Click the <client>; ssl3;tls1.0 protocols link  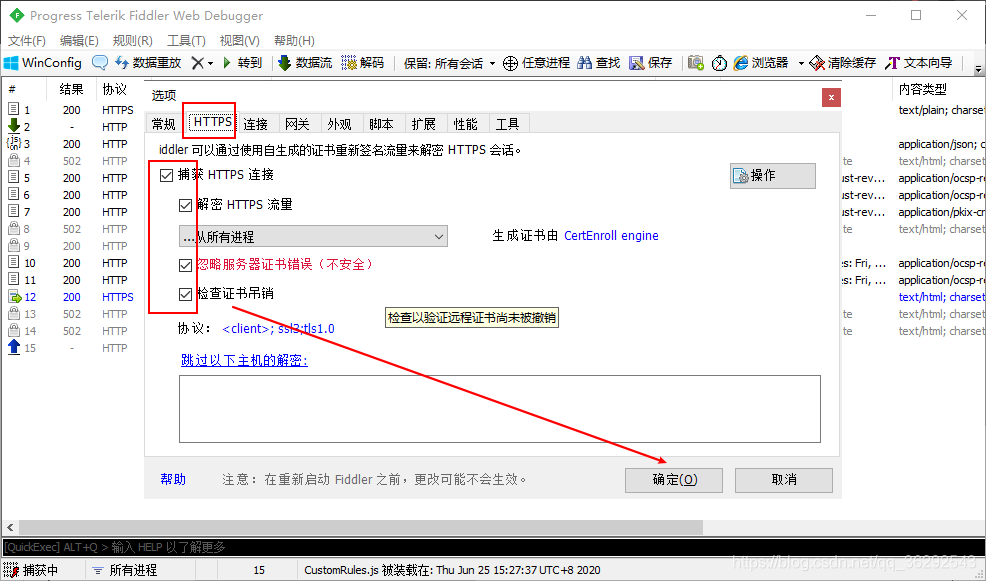click(x=279, y=329)
